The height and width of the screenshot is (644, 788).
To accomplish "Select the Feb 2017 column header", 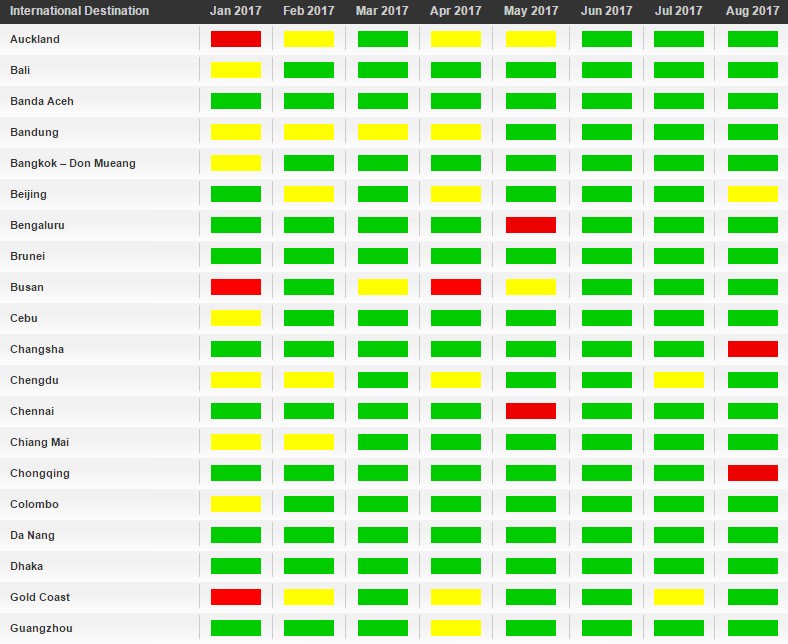I will 309,11.
